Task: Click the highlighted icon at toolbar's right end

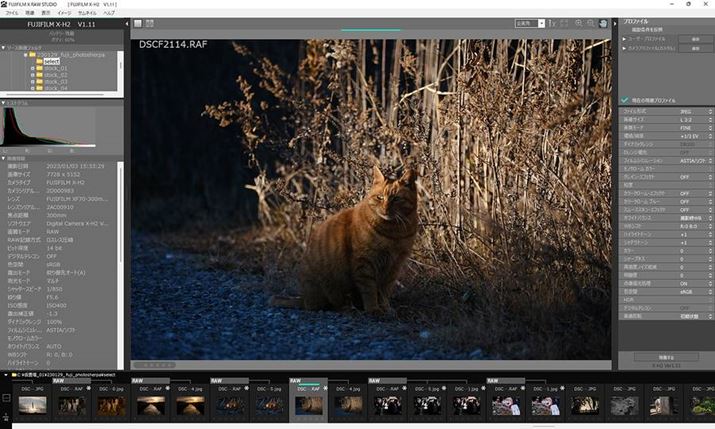Action: click(x=603, y=23)
